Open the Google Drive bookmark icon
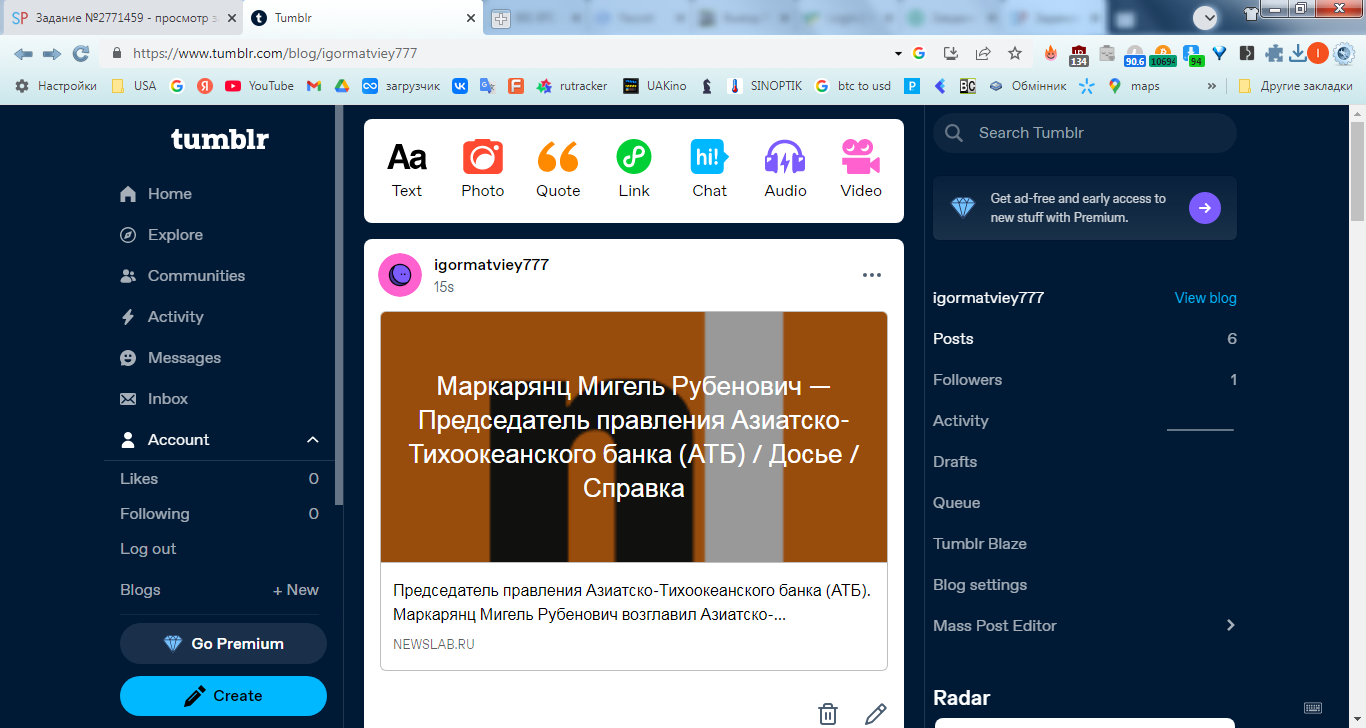The image size is (1366, 728). [341, 86]
